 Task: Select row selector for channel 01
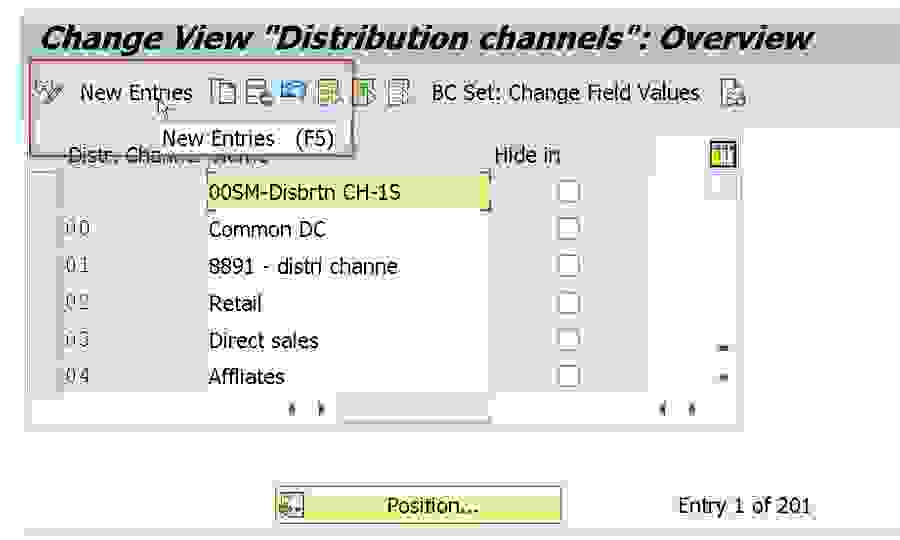44,266
